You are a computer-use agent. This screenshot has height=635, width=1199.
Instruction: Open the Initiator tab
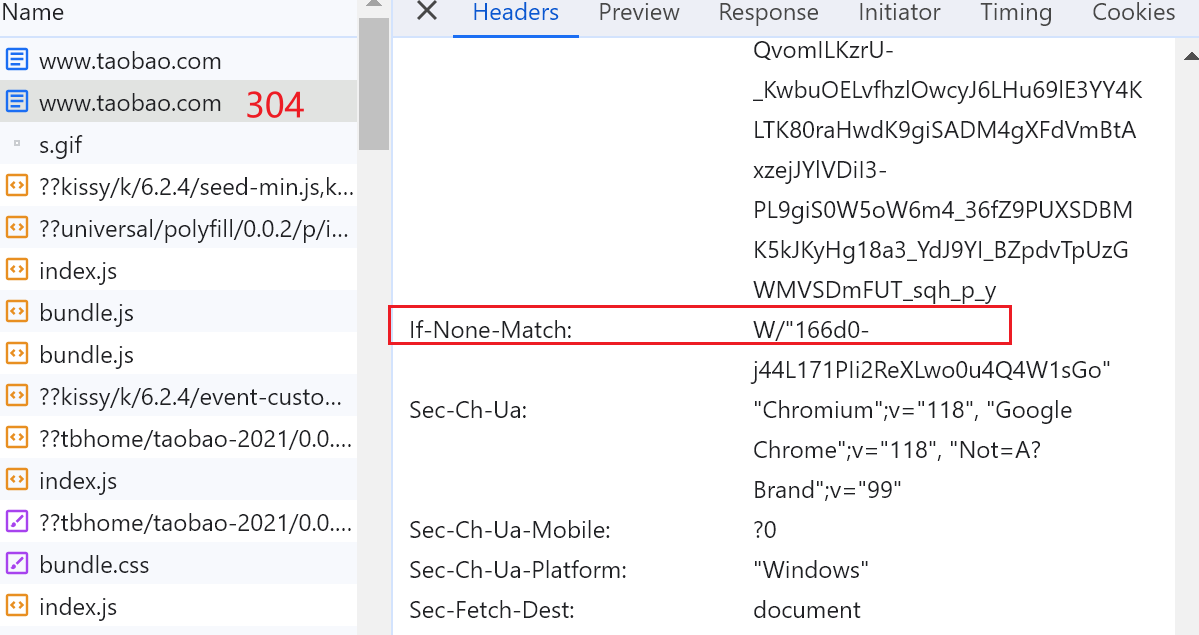899,13
